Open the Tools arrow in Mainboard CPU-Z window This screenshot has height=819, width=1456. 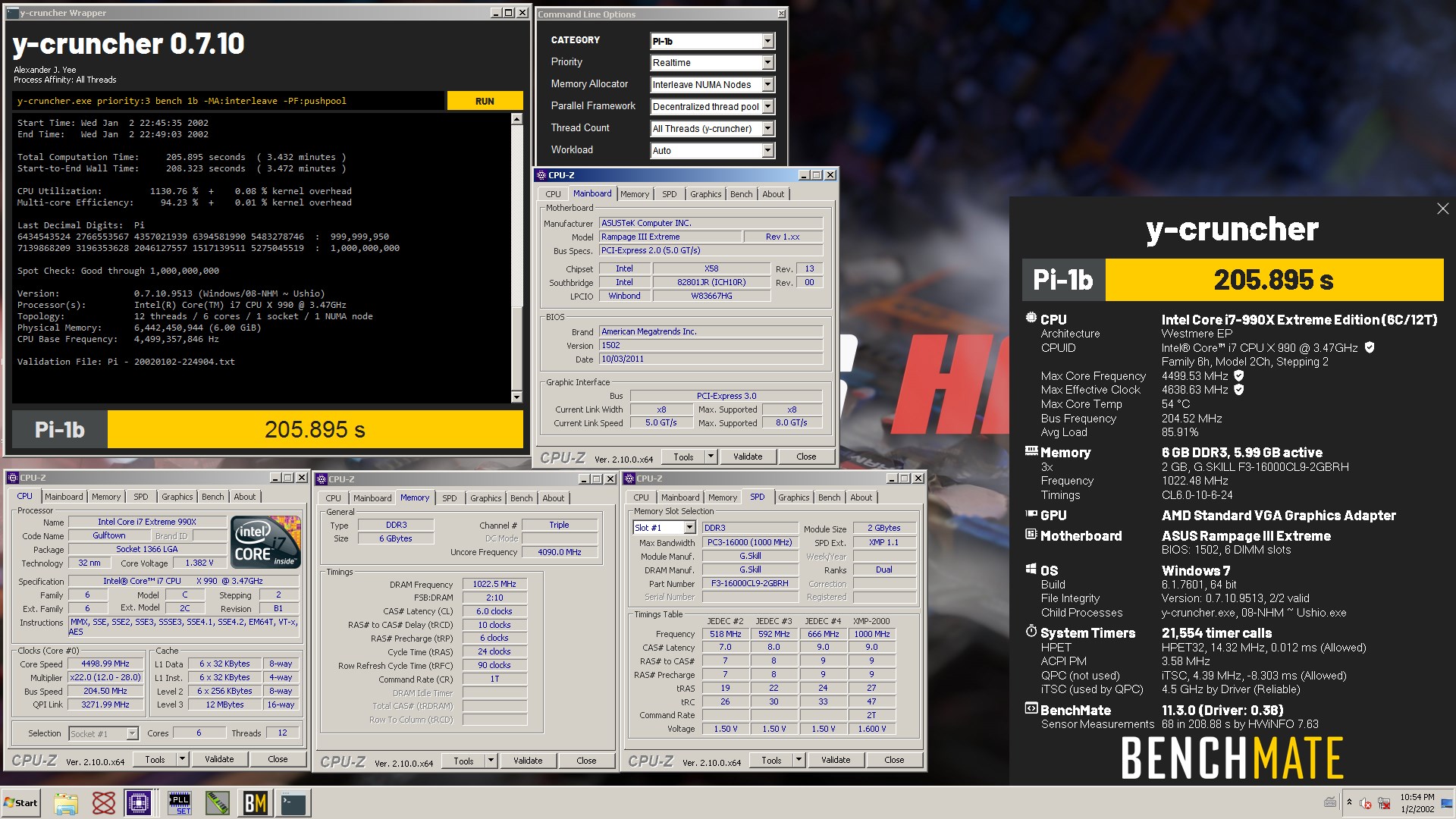711,457
